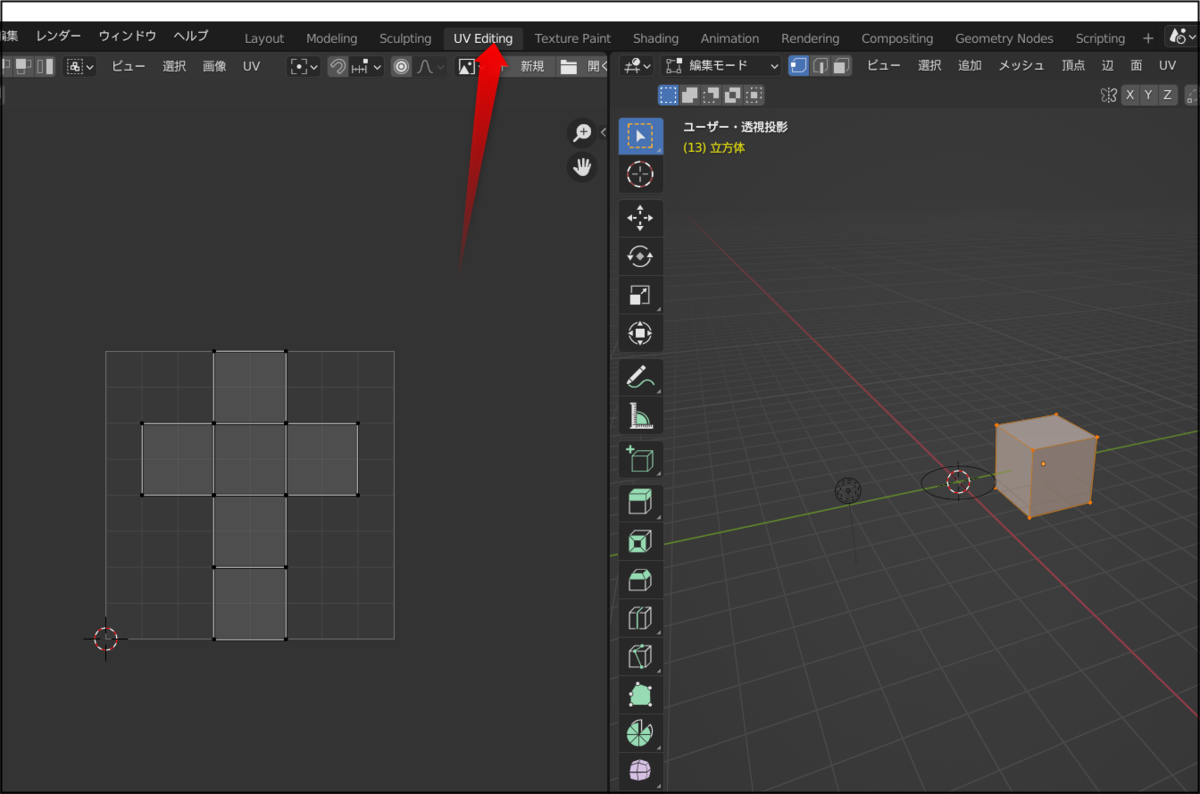
Task: Enable face select mode
Action: pos(841,66)
